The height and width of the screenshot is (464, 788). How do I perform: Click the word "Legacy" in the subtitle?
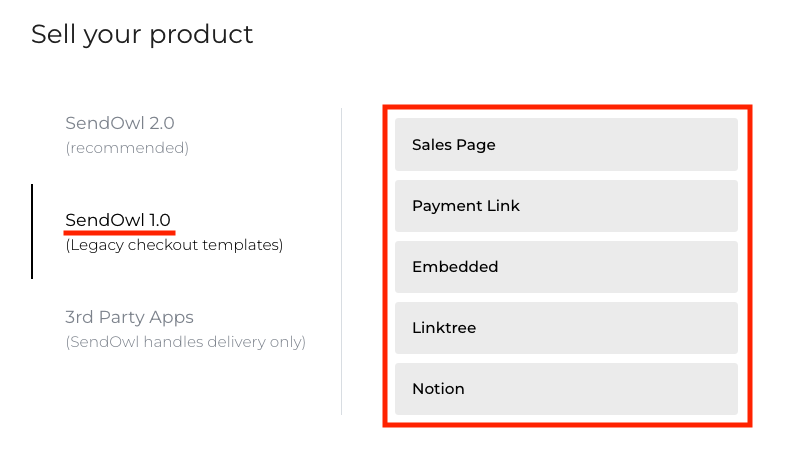96,244
